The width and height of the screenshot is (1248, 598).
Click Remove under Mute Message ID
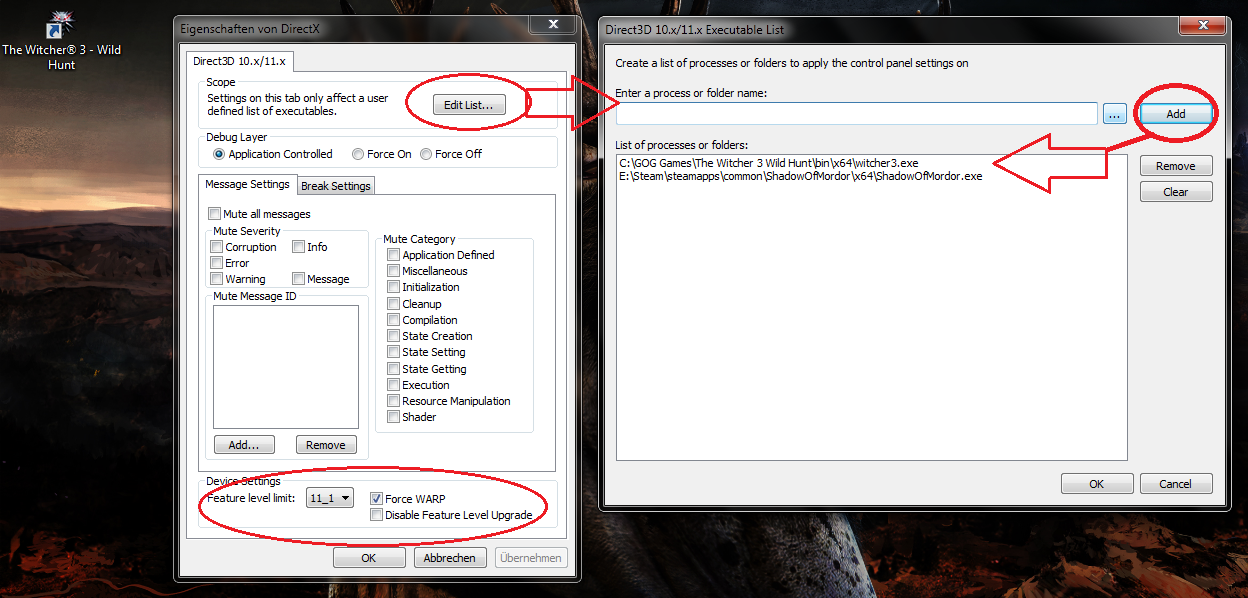pyautogui.click(x=326, y=445)
